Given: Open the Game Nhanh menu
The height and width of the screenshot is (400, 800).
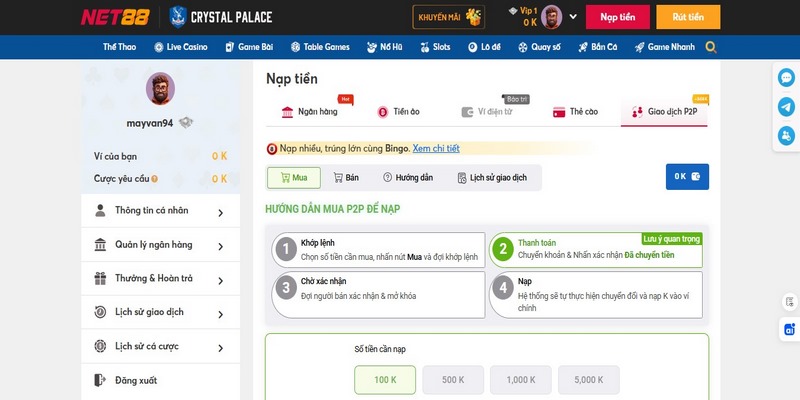Looking at the screenshot, I should click(665, 47).
